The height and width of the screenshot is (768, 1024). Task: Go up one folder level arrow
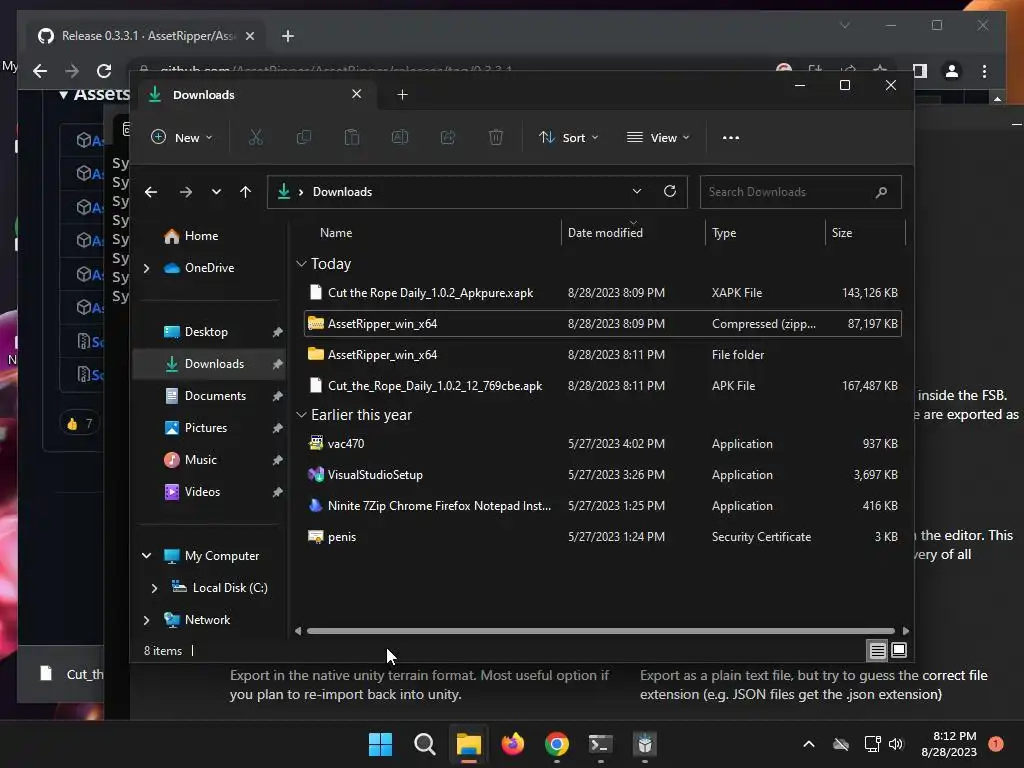(245, 192)
